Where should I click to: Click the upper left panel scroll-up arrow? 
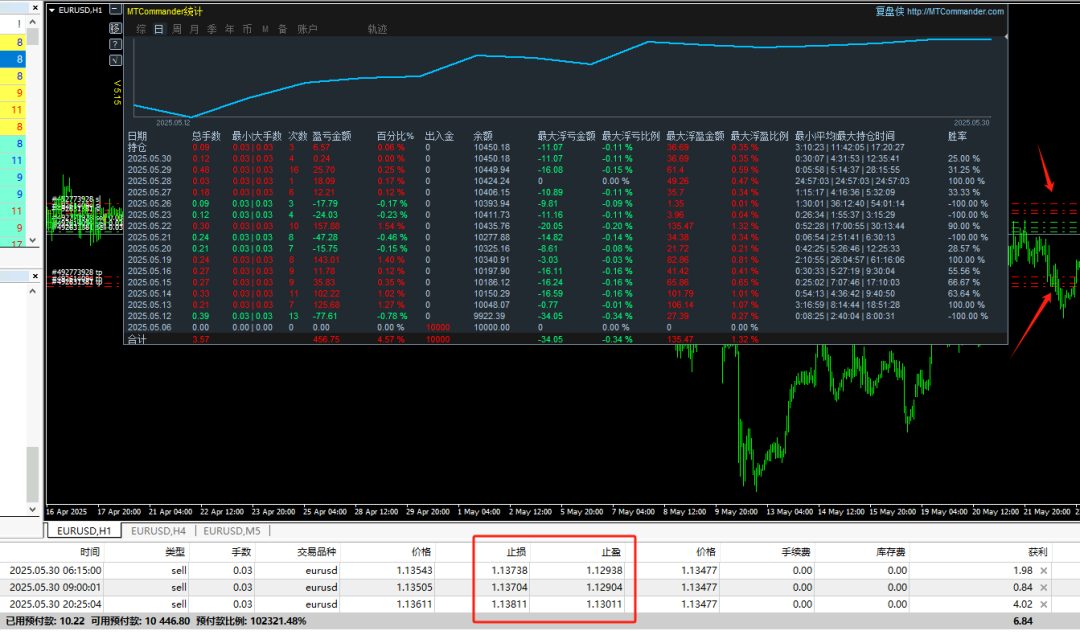click(32, 22)
